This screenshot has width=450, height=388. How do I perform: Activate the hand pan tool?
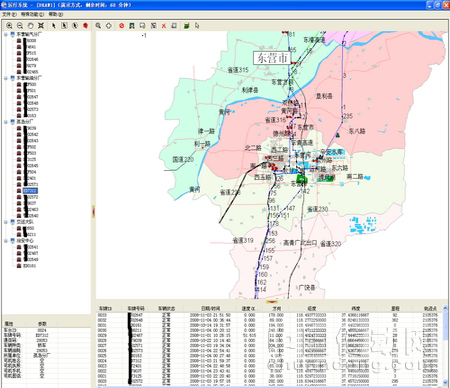[x=30, y=26]
